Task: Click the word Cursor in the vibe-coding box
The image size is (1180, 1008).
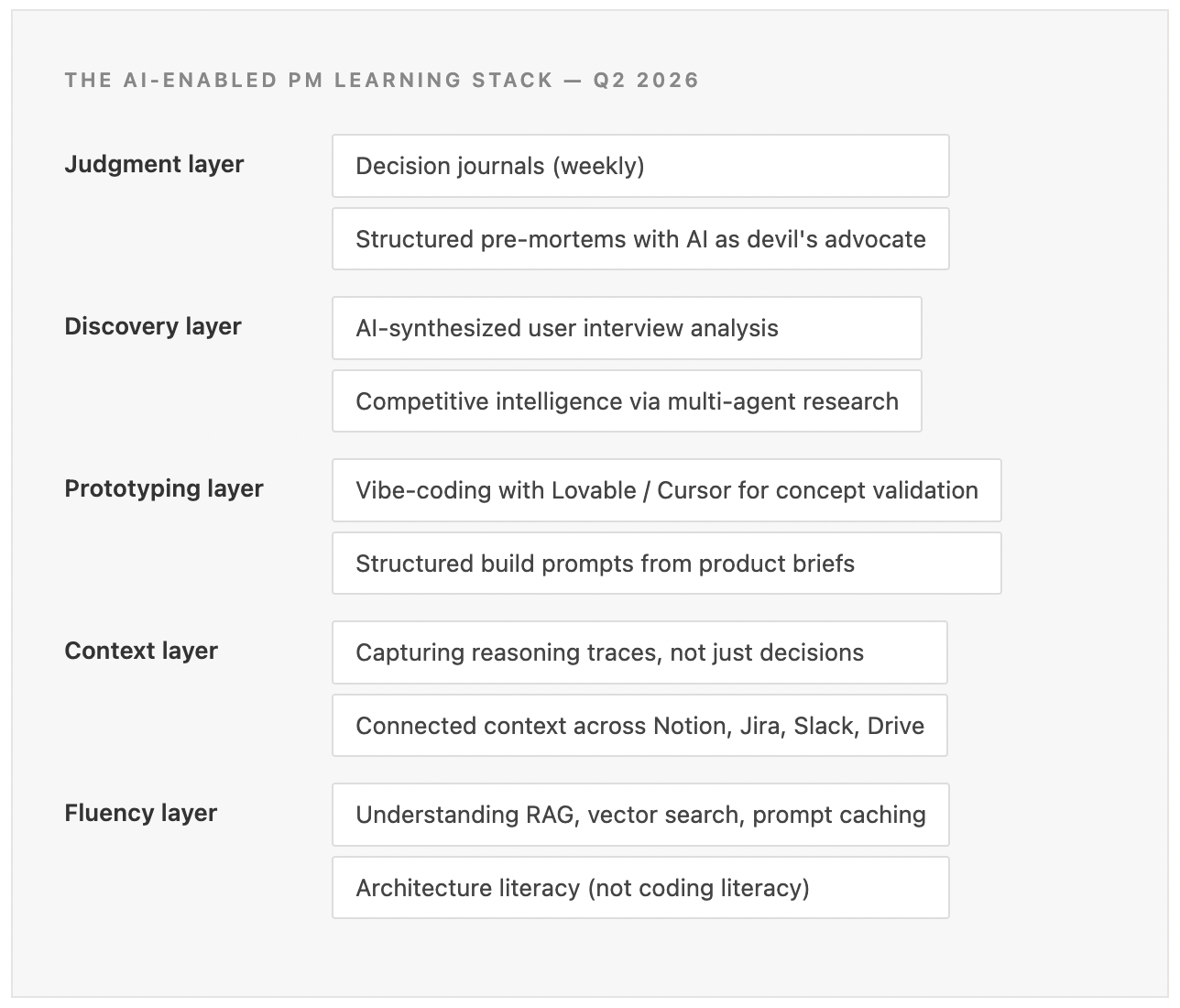Action: click(x=694, y=490)
